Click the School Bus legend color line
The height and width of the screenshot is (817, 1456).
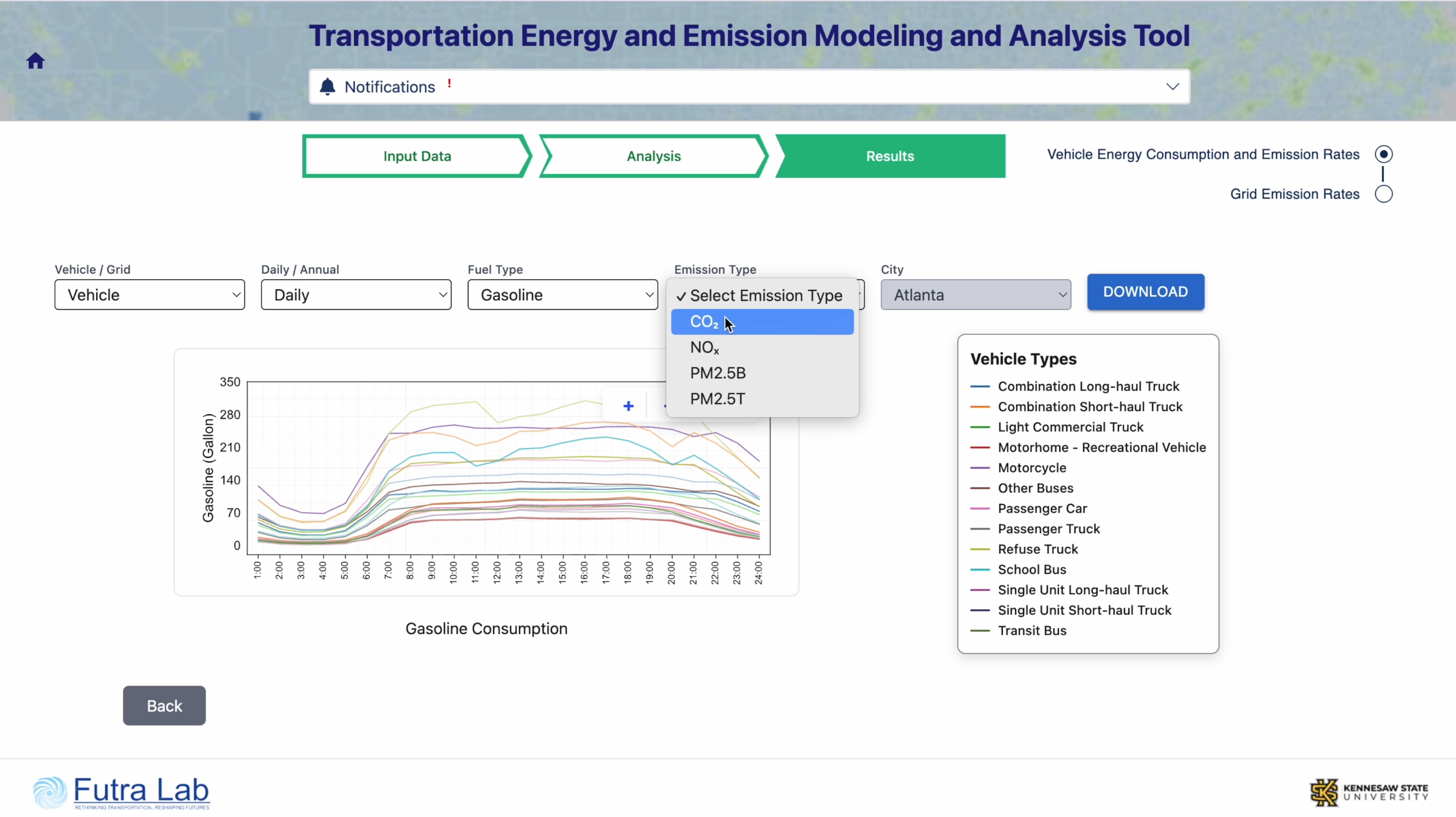[980, 570]
